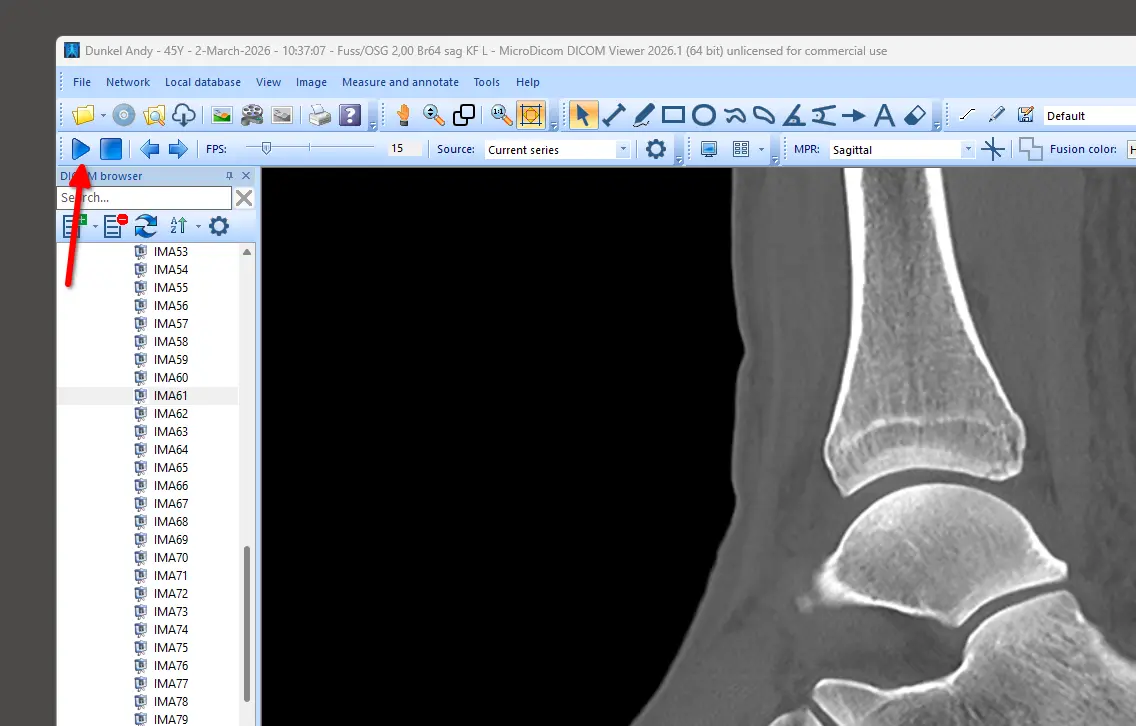Toggle the fit-to-window view button
The width and height of the screenshot is (1136, 726).
pyautogui.click(x=531, y=115)
